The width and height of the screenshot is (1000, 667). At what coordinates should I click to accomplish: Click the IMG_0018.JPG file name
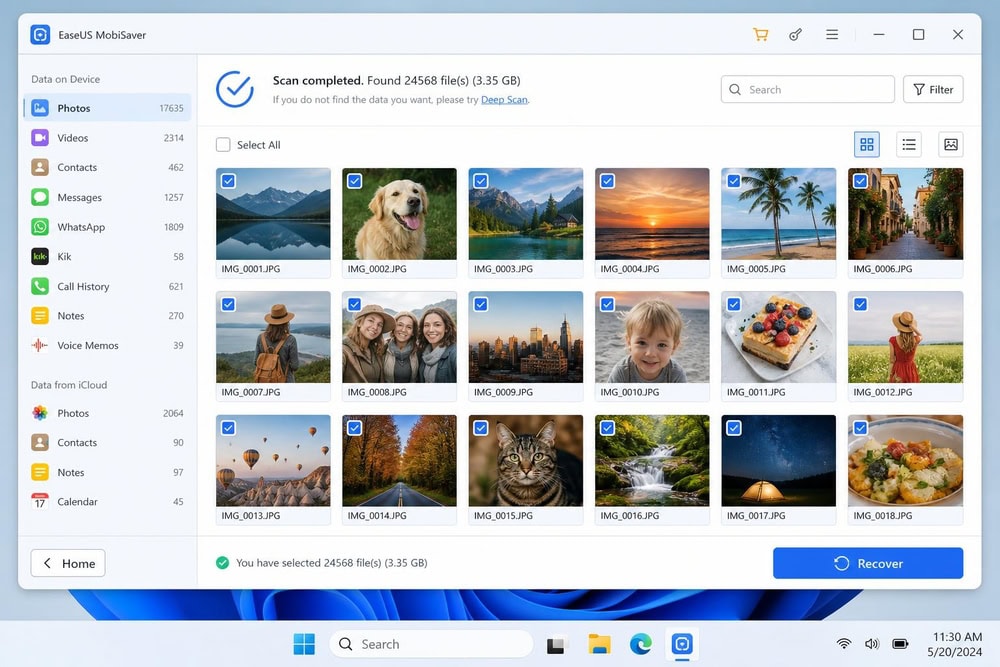click(883, 515)
